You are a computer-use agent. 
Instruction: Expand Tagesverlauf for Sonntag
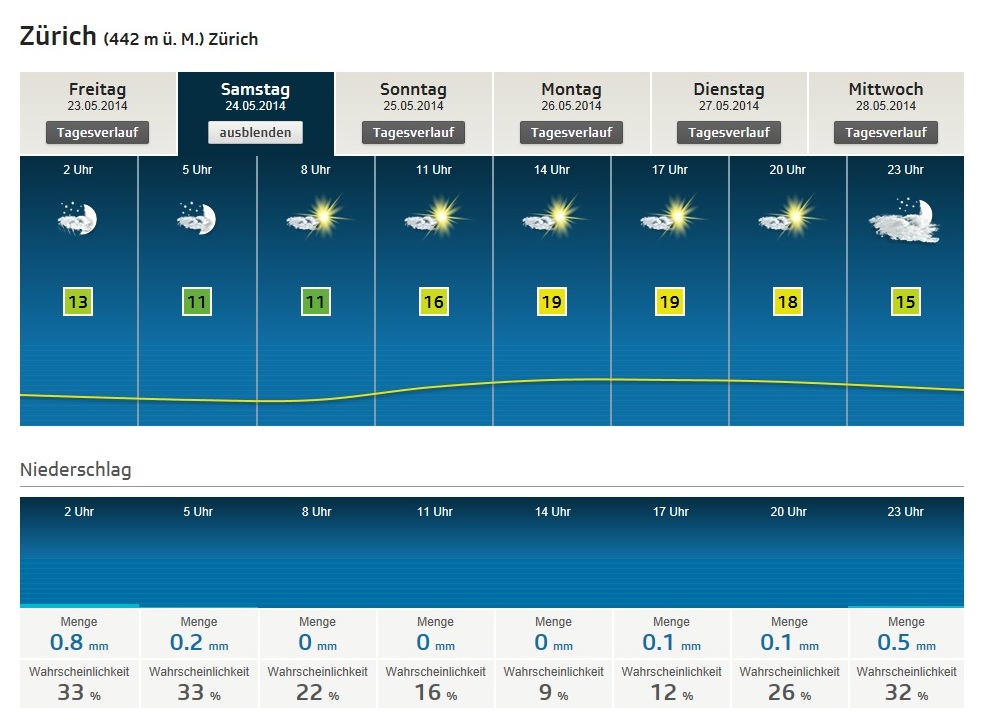coord(413,132)
